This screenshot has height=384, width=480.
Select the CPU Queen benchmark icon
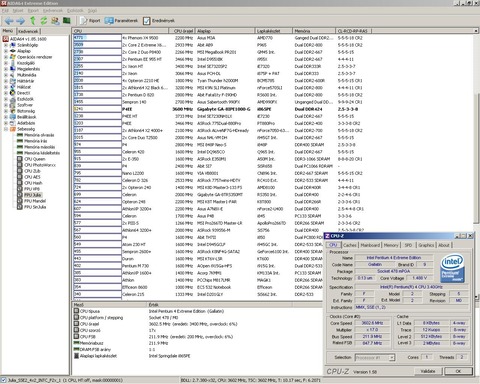pos(20,159)
